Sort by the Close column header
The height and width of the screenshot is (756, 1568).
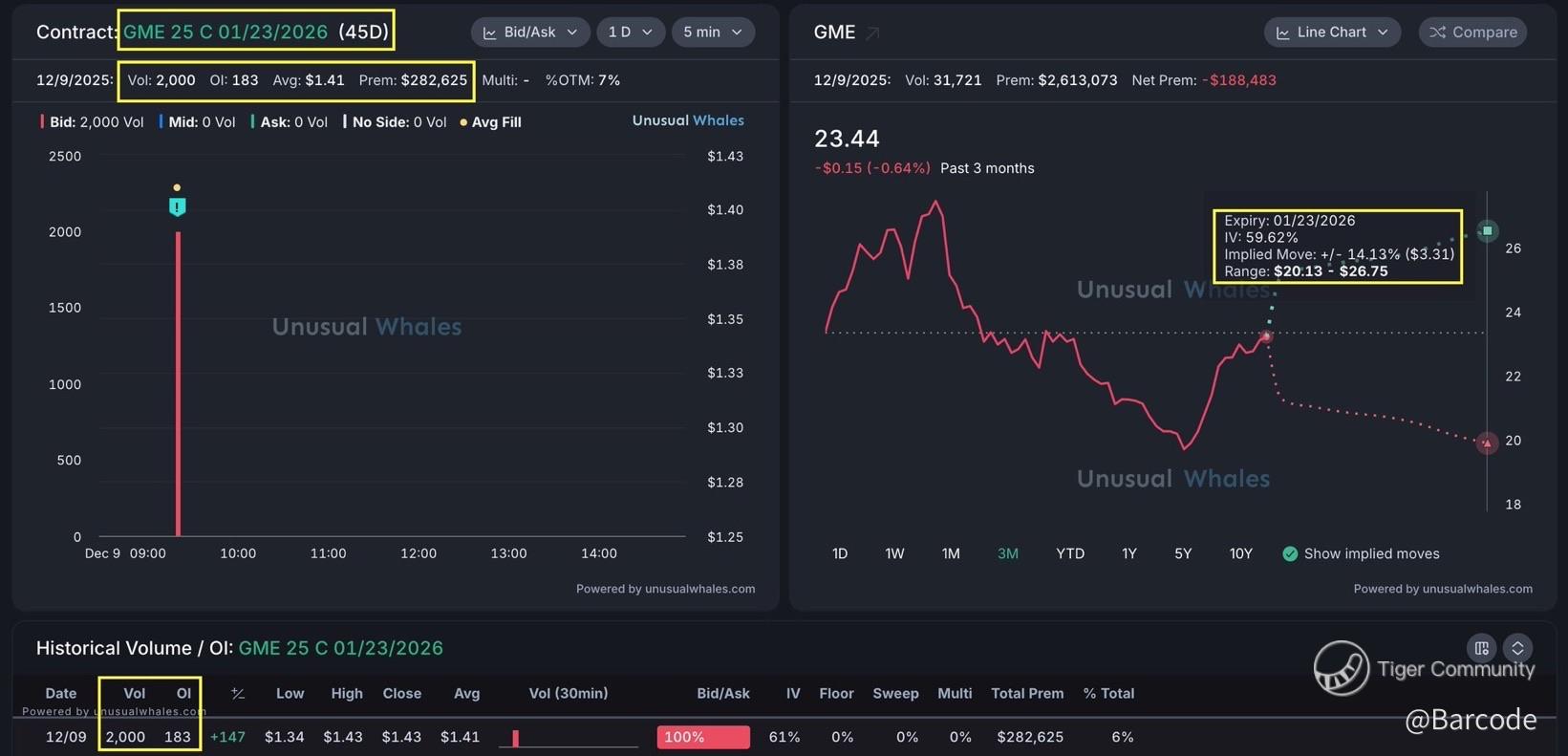402,694
